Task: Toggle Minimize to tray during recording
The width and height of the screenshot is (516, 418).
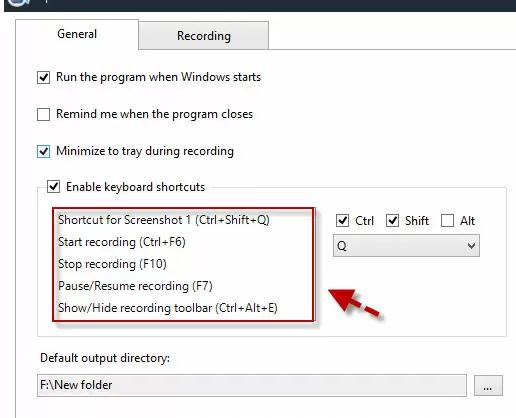Action: tap(43, 151)
